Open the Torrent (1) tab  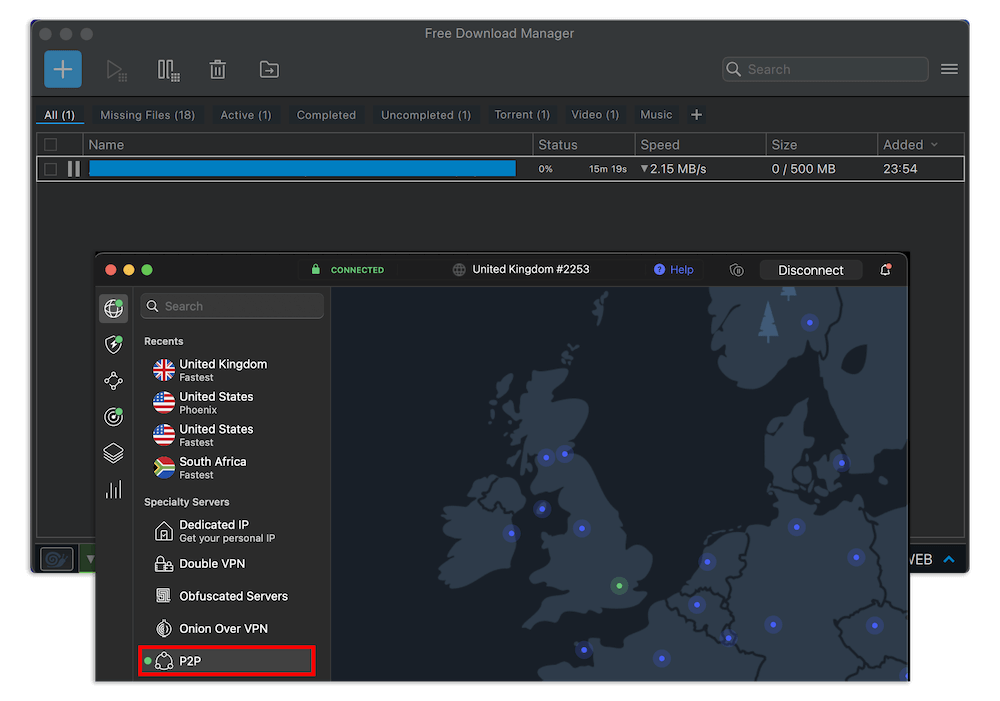522,115
